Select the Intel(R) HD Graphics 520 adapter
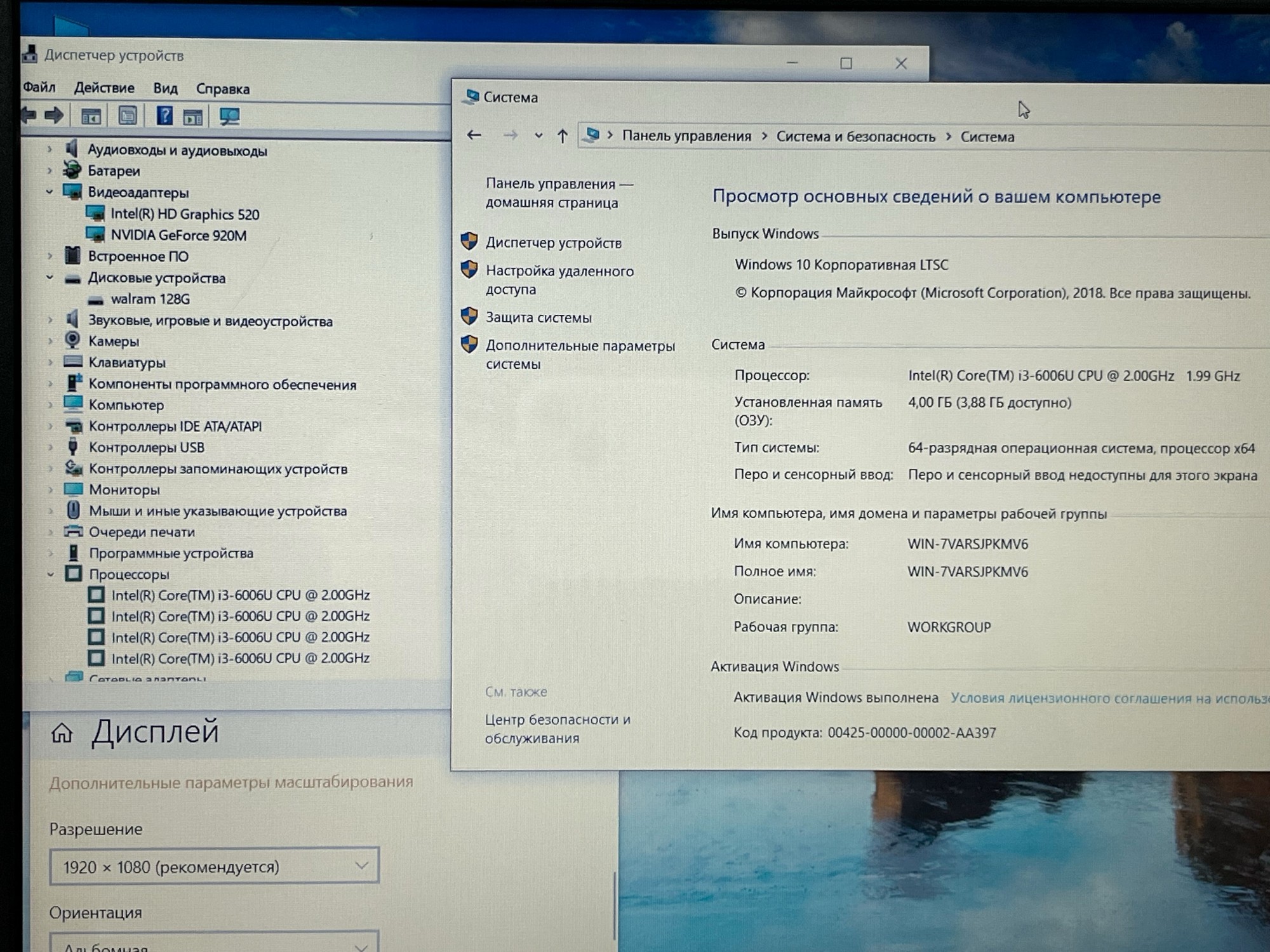 [185, 214]
